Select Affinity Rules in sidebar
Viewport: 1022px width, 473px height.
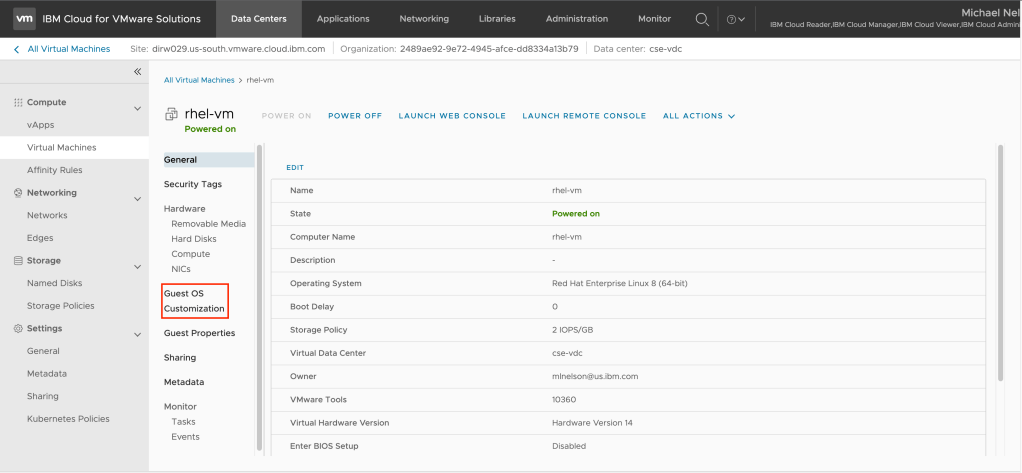[55, 170]
